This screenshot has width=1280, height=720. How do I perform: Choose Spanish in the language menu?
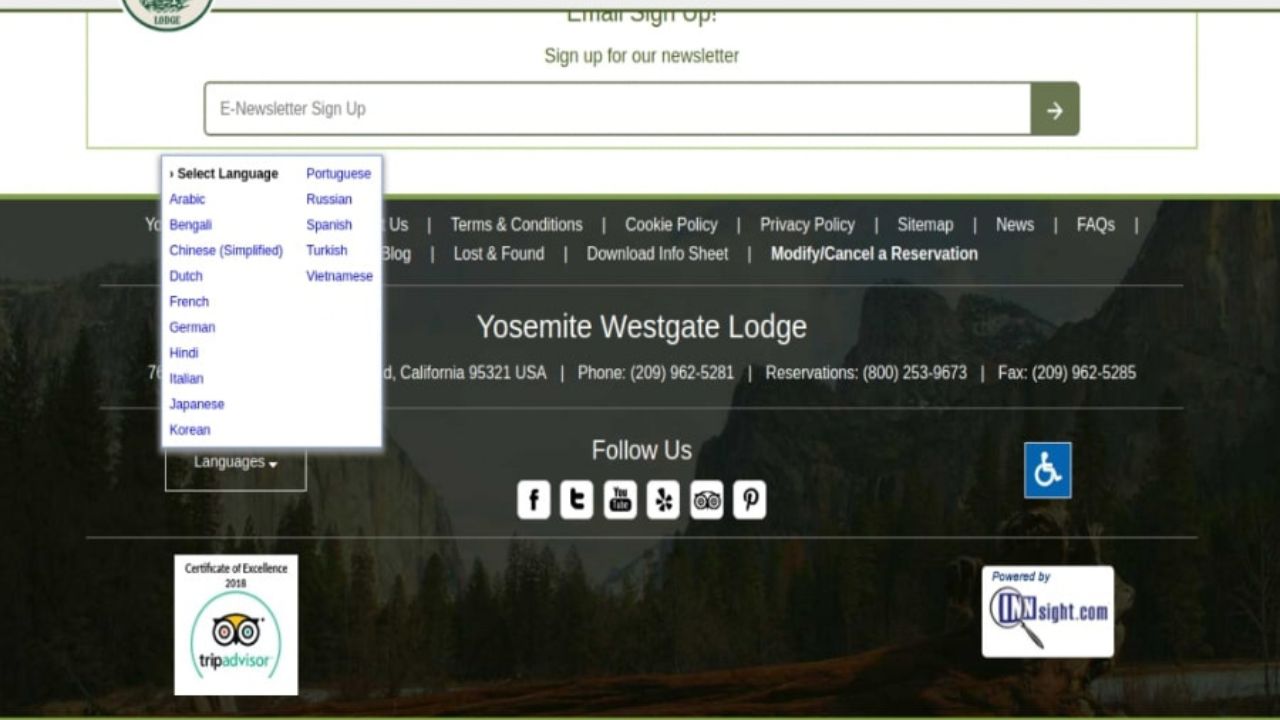[329, 225]
